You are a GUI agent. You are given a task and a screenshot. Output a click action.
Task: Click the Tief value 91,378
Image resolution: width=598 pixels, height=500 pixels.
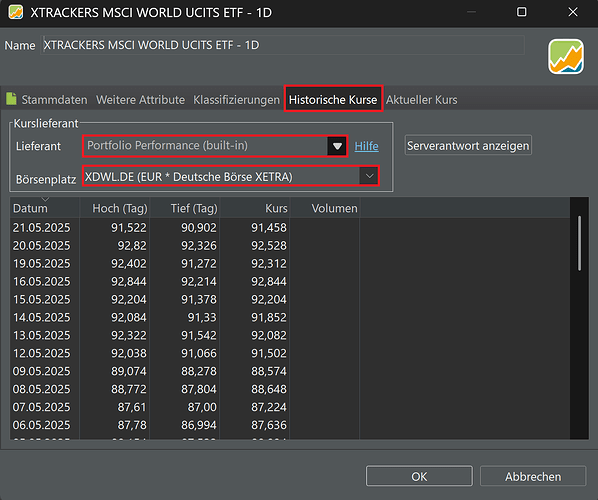tap(199, 299)
